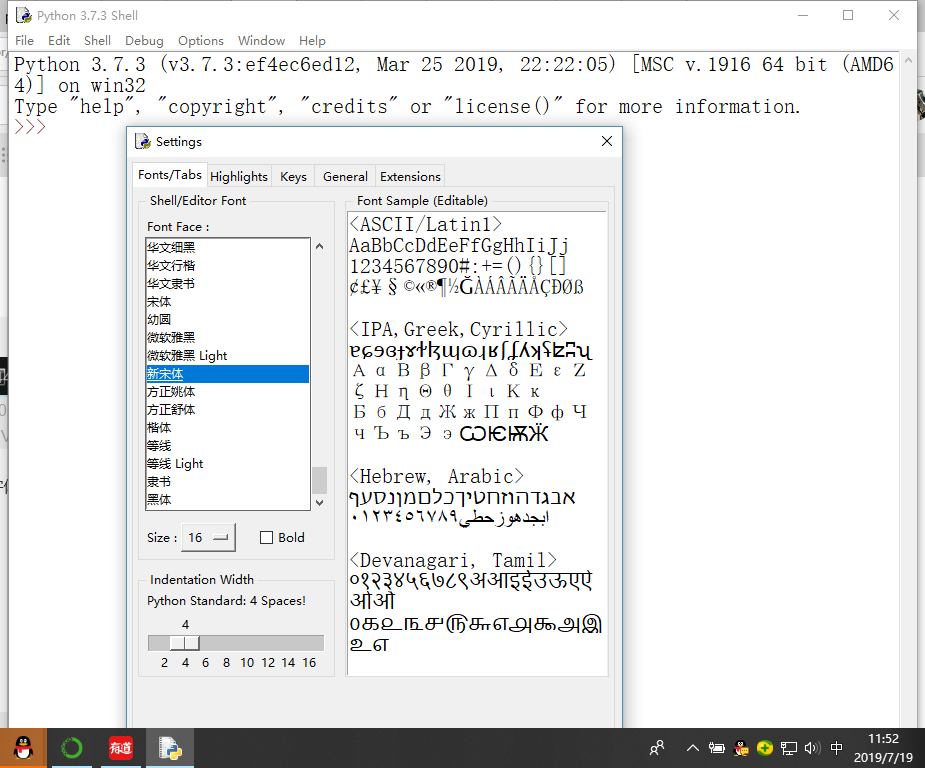The image size is (925, 768).
Task: Click the Python Shell title bar icon
Action: 24,15
